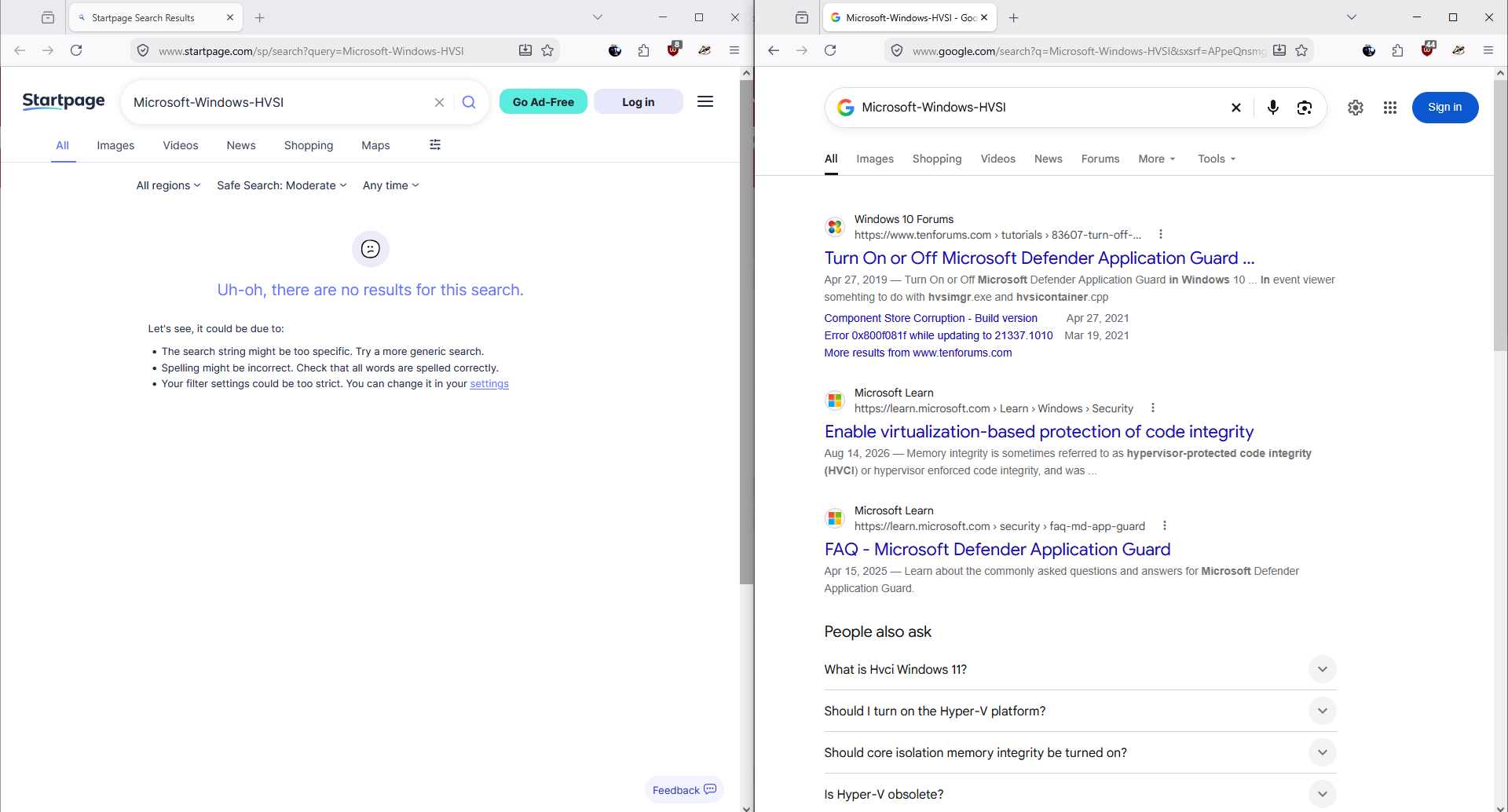Image resolution: width=1508 pixels, height=812 pixels.
Task: Select Startpage Videos tab
Action: click(x=181, y=145)
